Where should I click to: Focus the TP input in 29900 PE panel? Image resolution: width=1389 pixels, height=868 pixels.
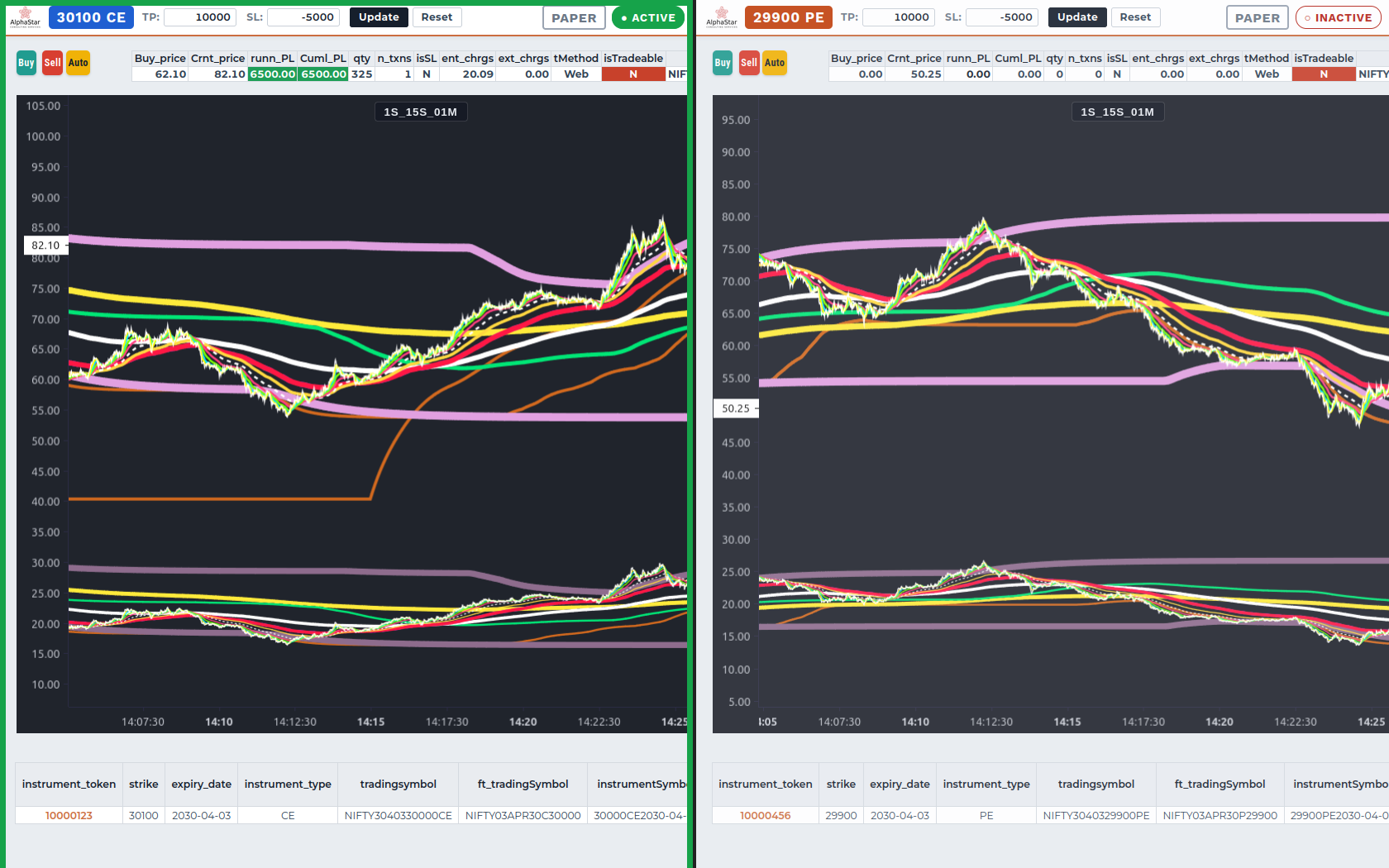(899, 17)
